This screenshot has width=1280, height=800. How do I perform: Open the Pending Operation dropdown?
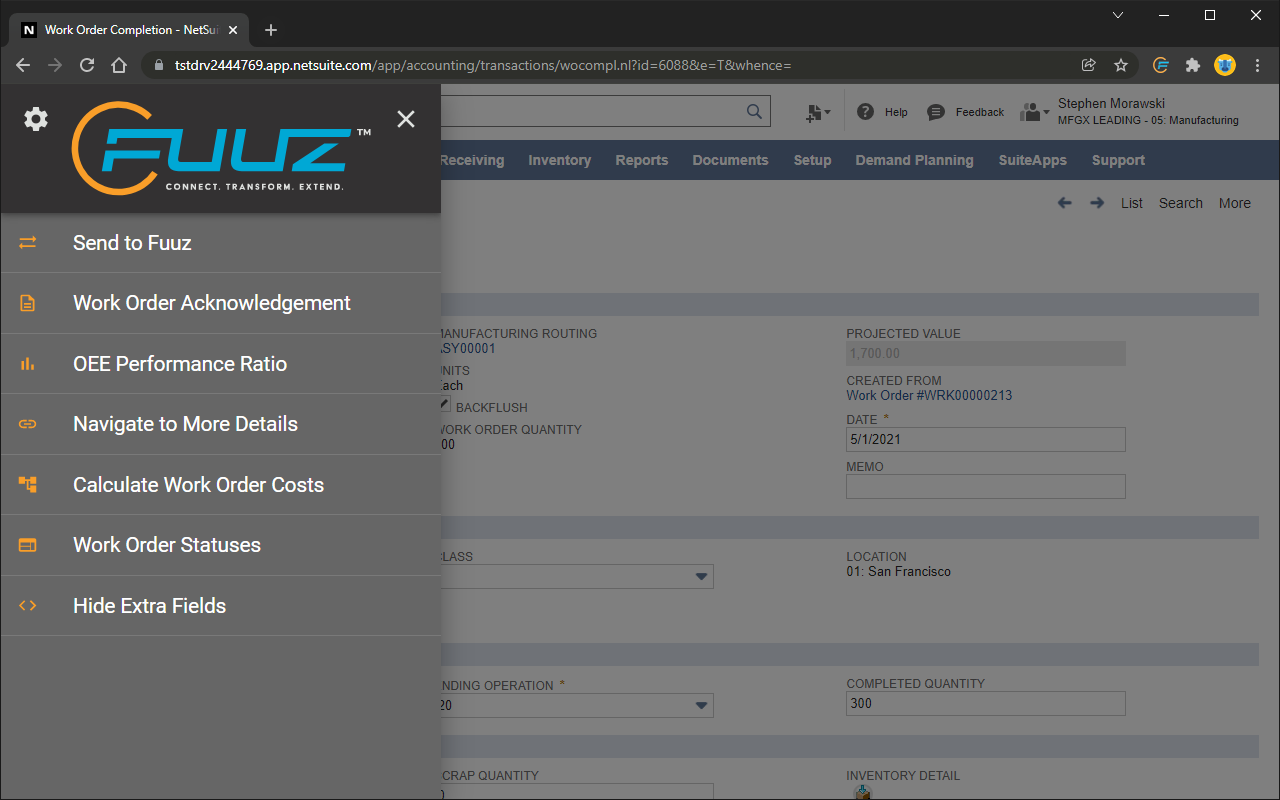tap(699, 705)
